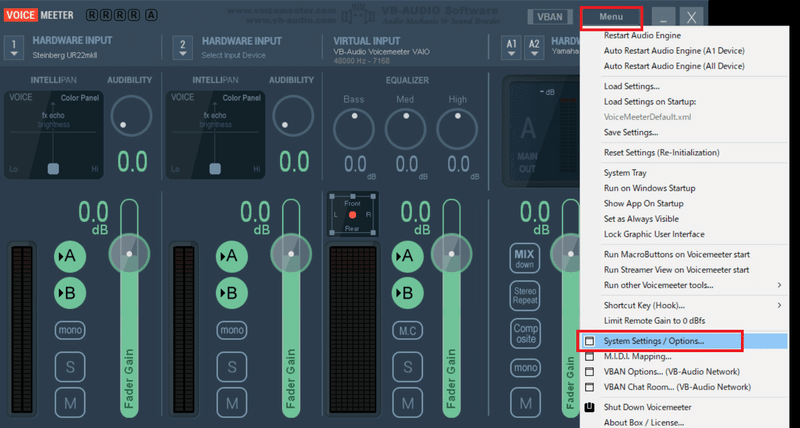Toggle bus A on hardware input 2

click(232, 256)
